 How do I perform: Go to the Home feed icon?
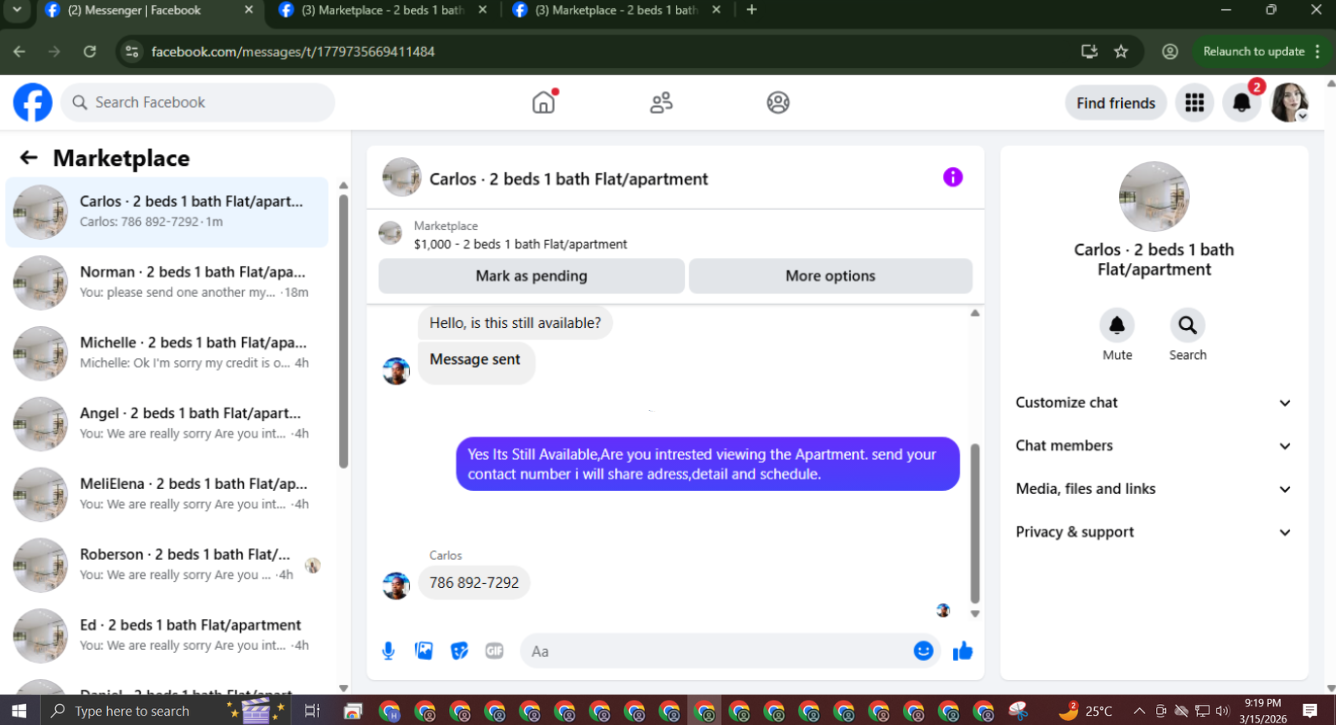[544, 102]
